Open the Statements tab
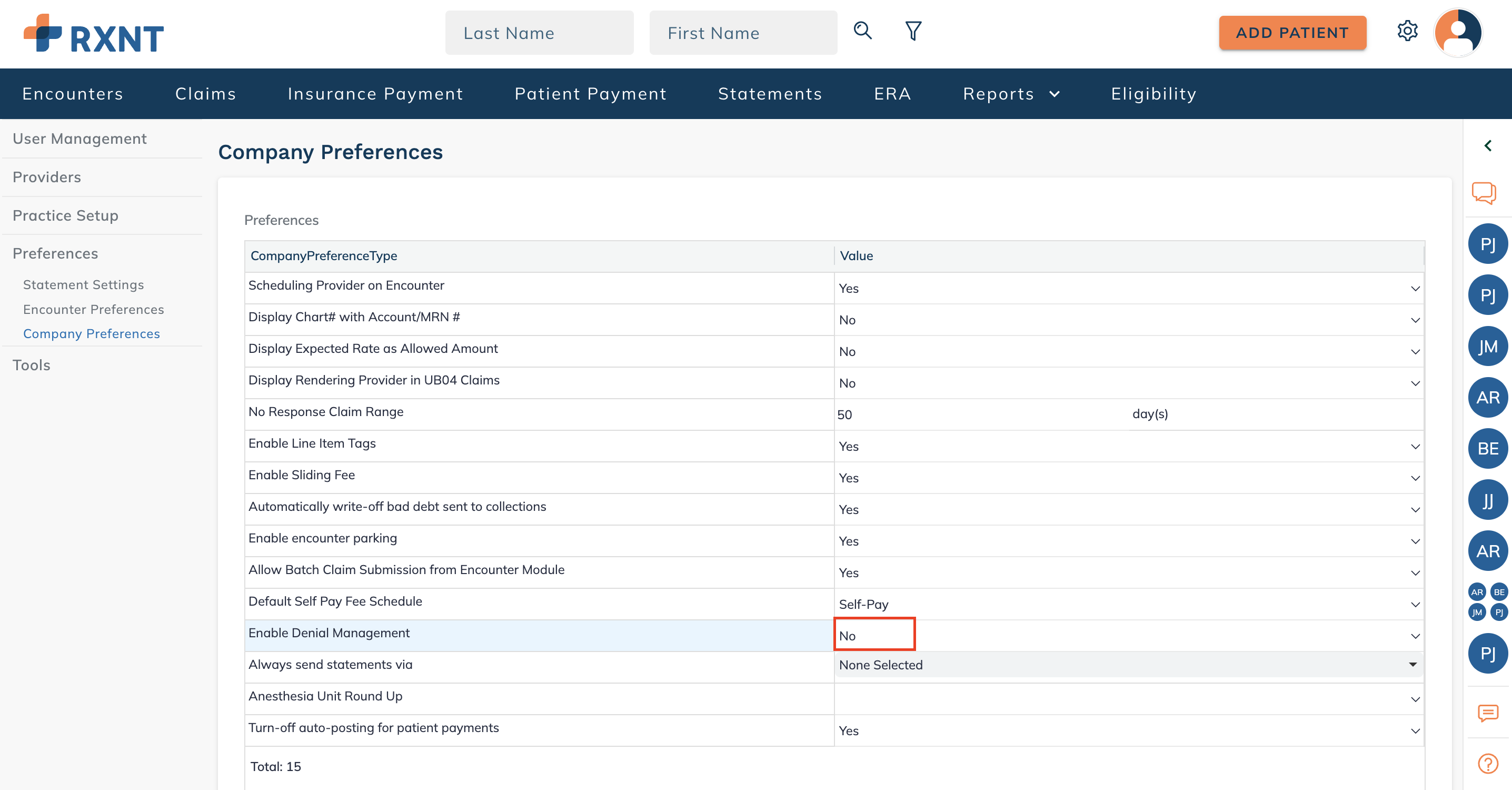The image size is (1512, 790). (x=770, y=94)
